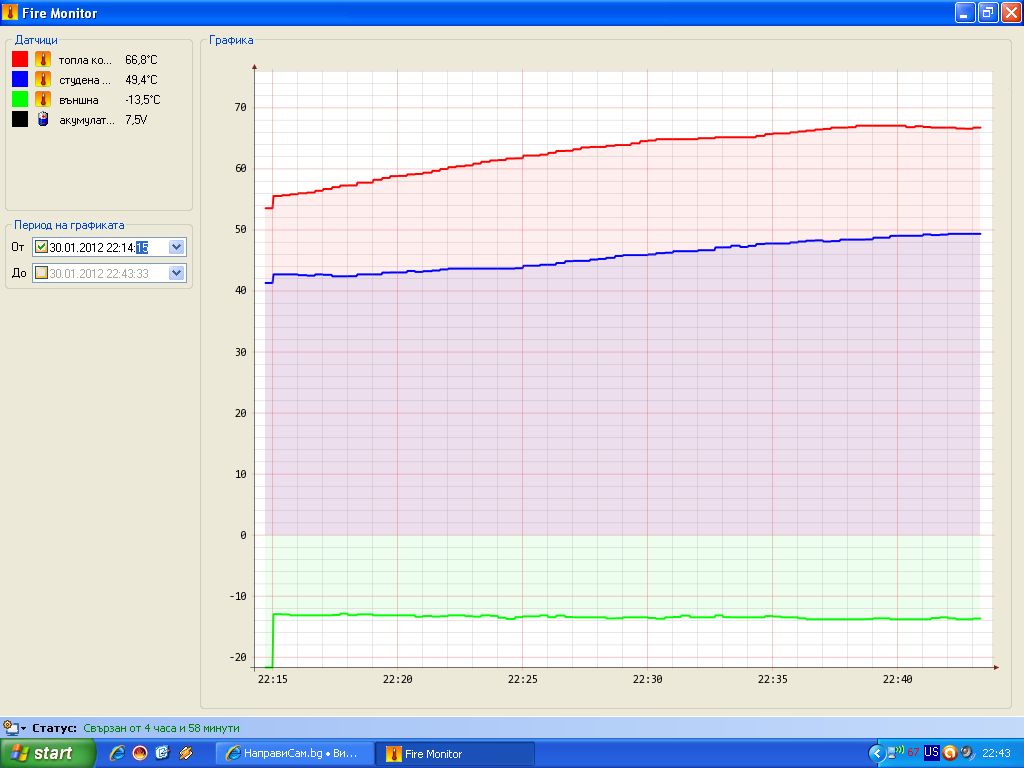Click thermometer icon for външна sensor
The image size is (1024, 768).
click(x=43, y=99)
